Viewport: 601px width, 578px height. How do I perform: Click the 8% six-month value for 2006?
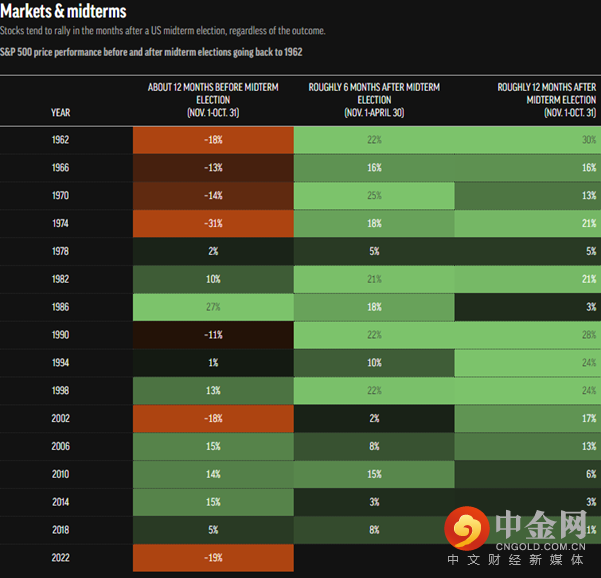tap(374, 447)
